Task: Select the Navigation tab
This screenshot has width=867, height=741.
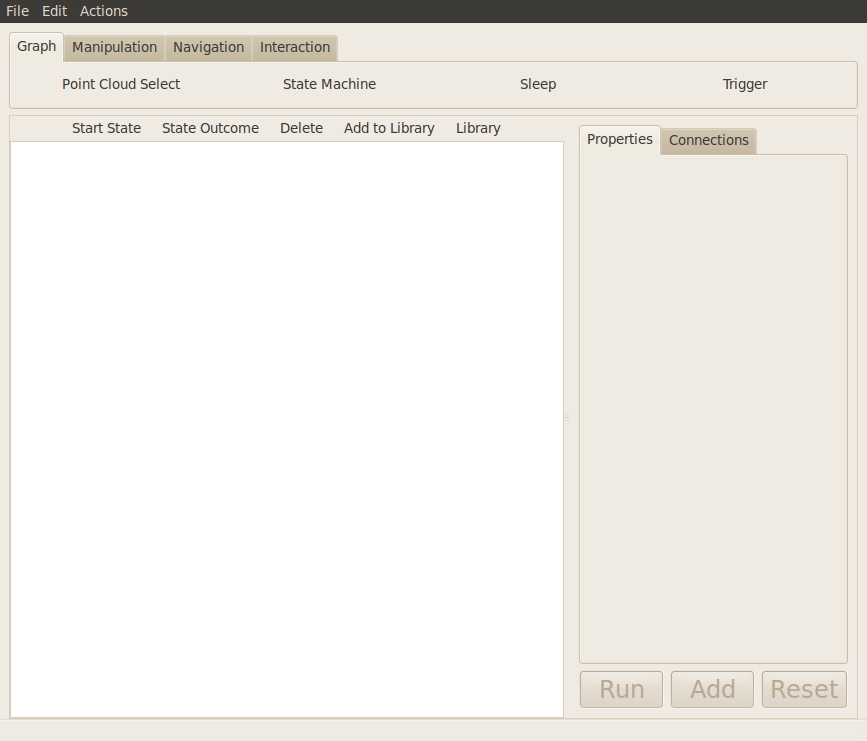Action: click(208, 48)
